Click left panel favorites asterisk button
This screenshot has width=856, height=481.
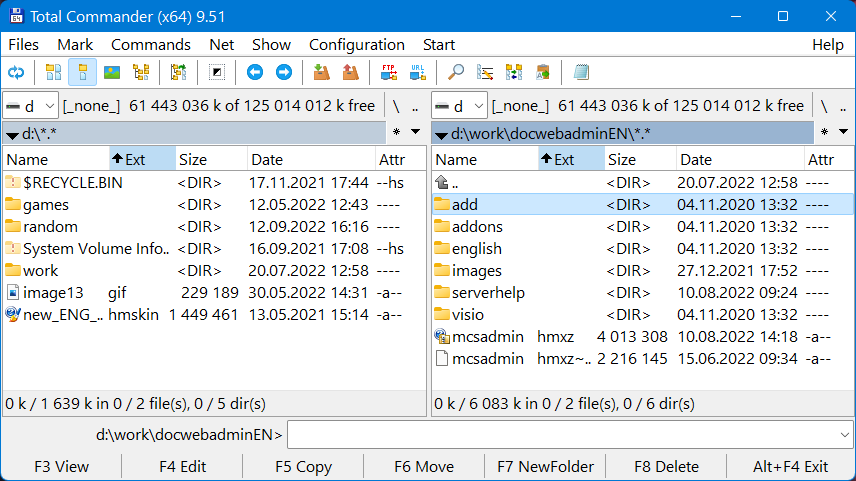(x=397, y=132)
